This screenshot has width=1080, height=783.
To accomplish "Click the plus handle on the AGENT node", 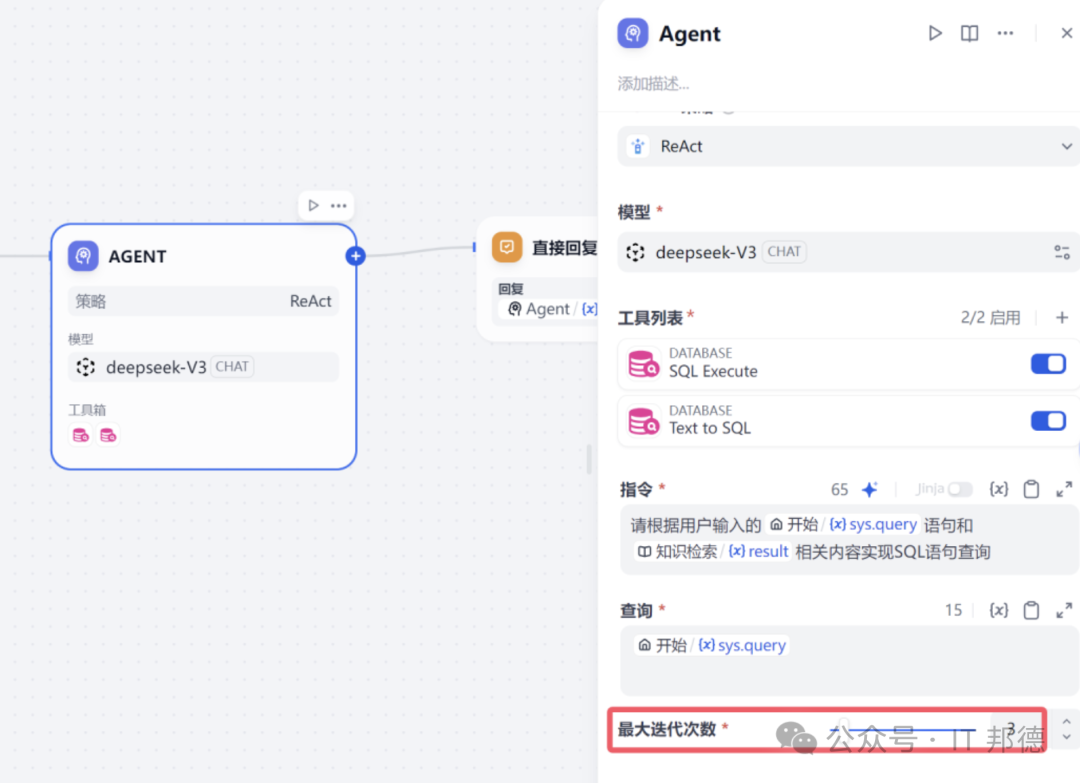I will coord(355,256).
